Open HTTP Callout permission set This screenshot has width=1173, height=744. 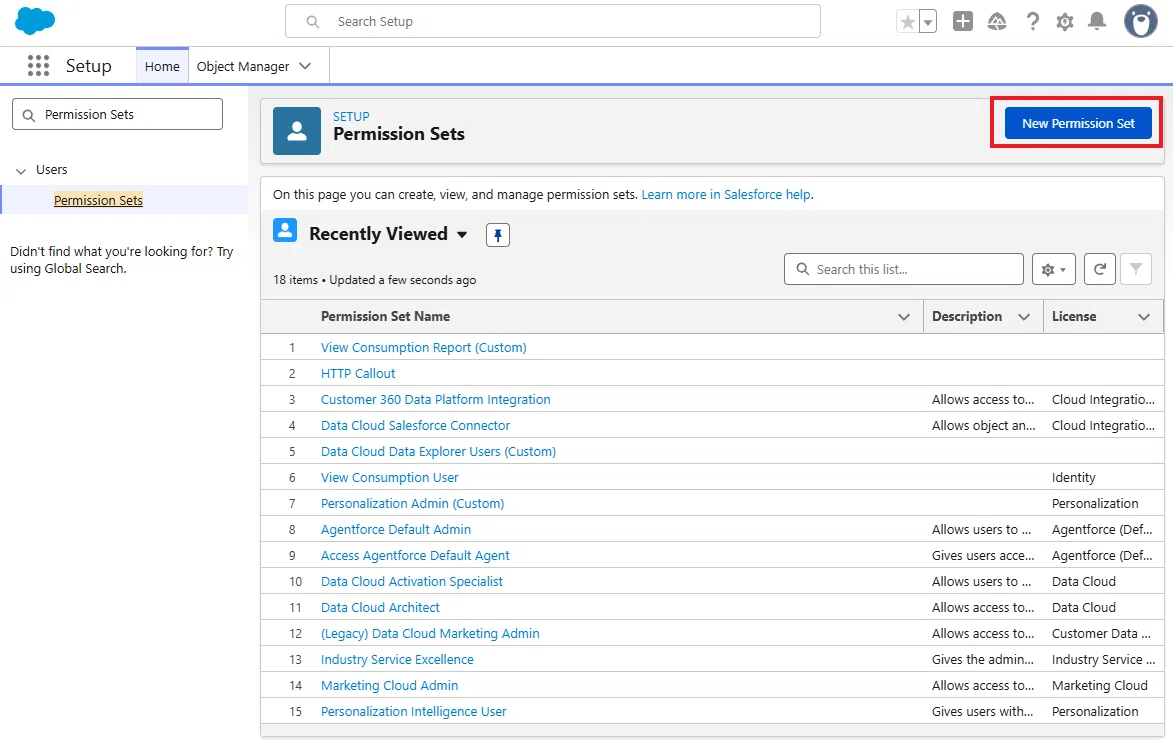(x=358, y=374)
